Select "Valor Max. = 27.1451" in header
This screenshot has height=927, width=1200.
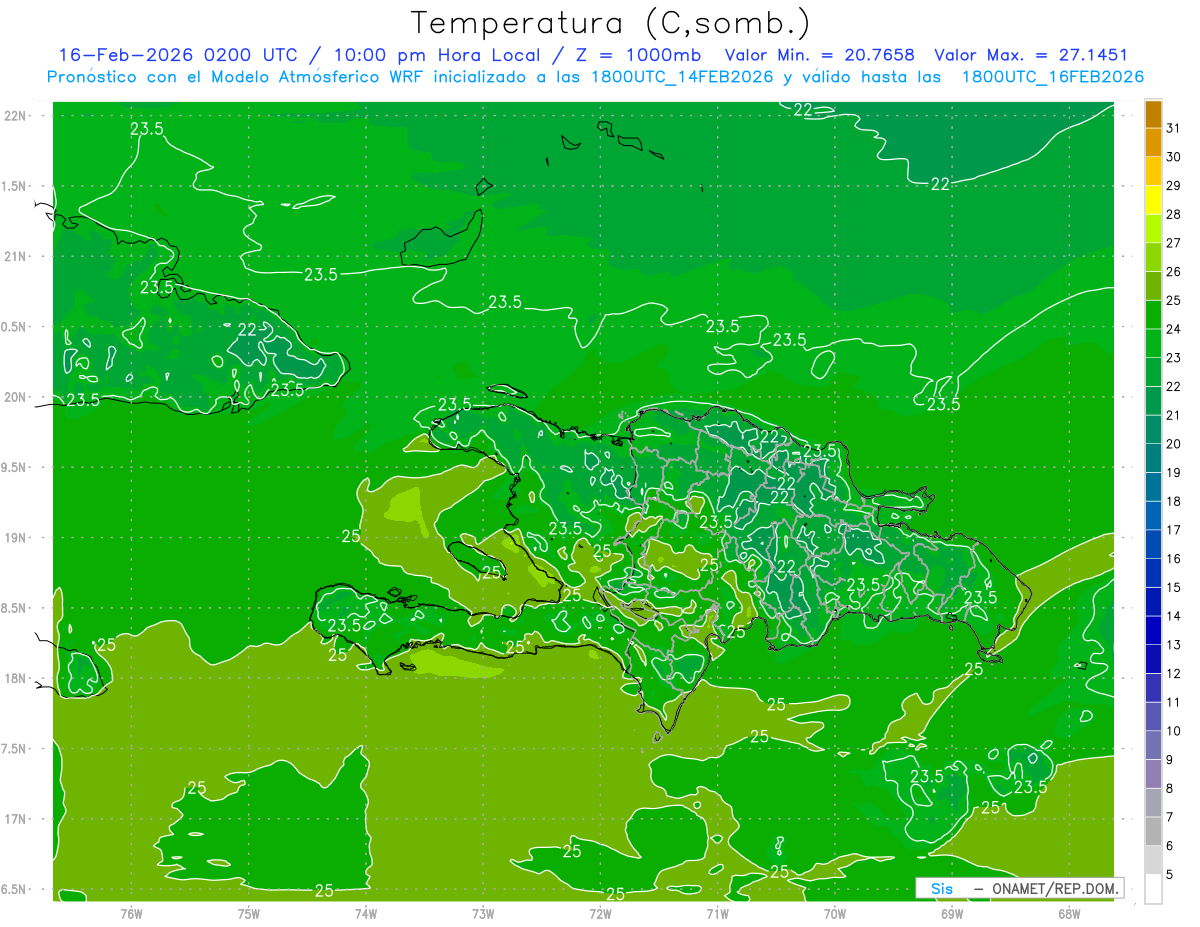pos(1031,55)
